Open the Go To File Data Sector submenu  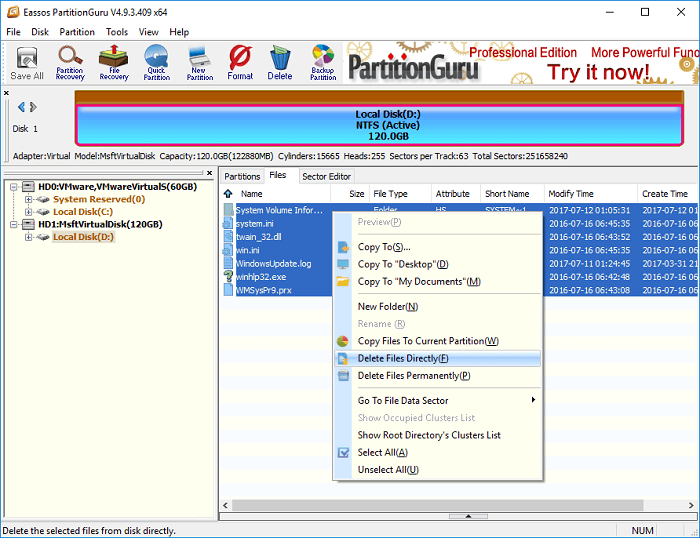coord(438,400)
